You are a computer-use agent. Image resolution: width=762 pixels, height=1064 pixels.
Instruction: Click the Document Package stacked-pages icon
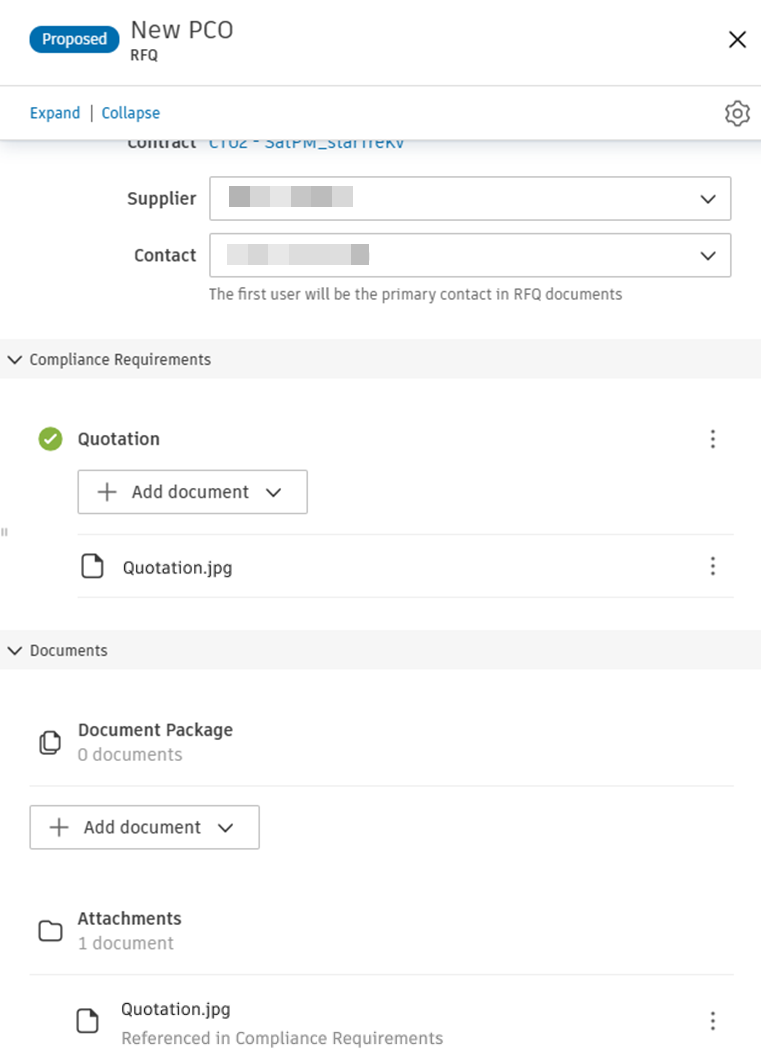point(49,741)
